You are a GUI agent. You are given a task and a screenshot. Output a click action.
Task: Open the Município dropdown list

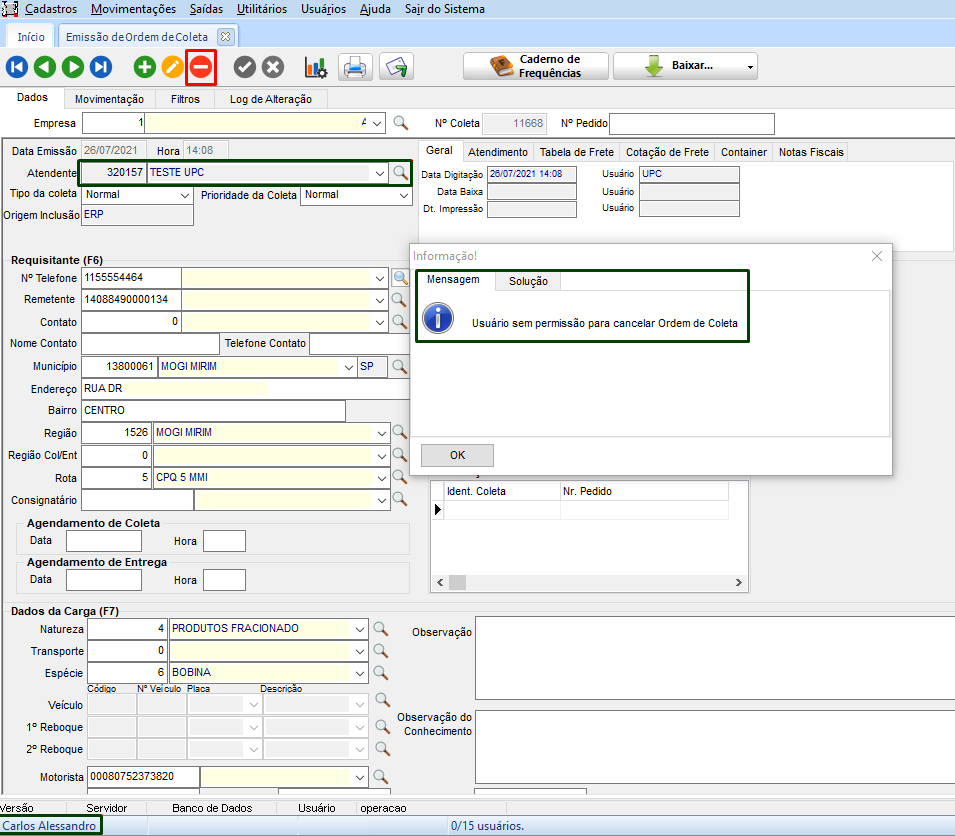tap(347, 367)
